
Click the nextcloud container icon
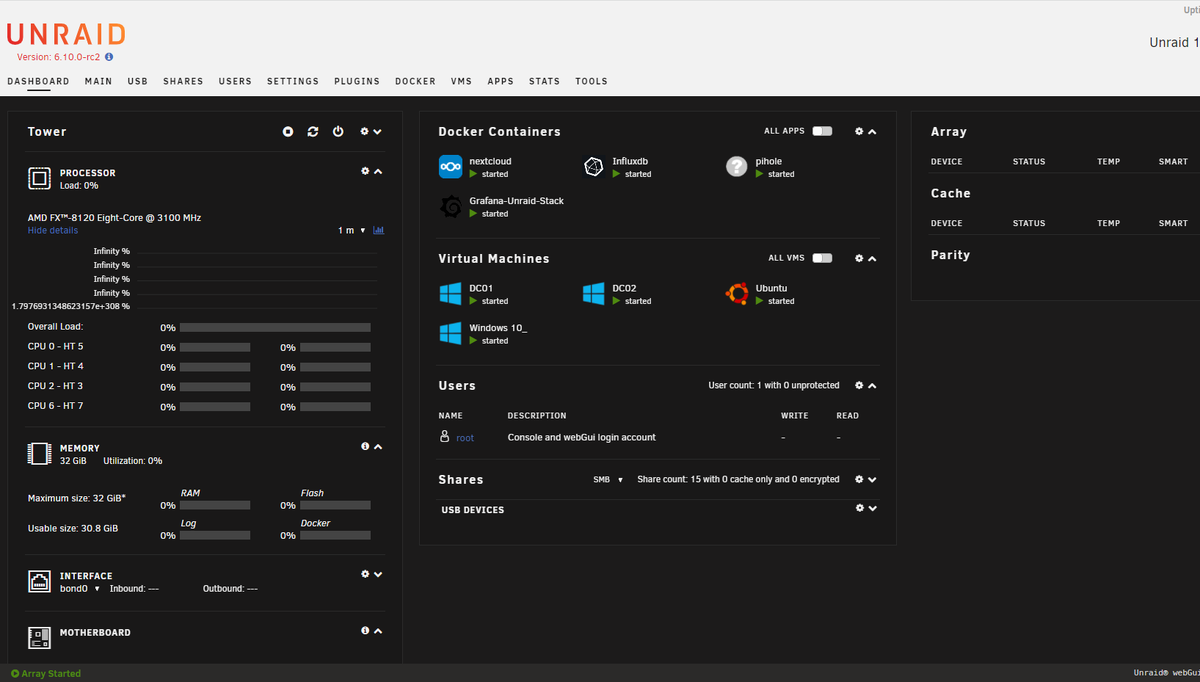click(x=450, y=167)
